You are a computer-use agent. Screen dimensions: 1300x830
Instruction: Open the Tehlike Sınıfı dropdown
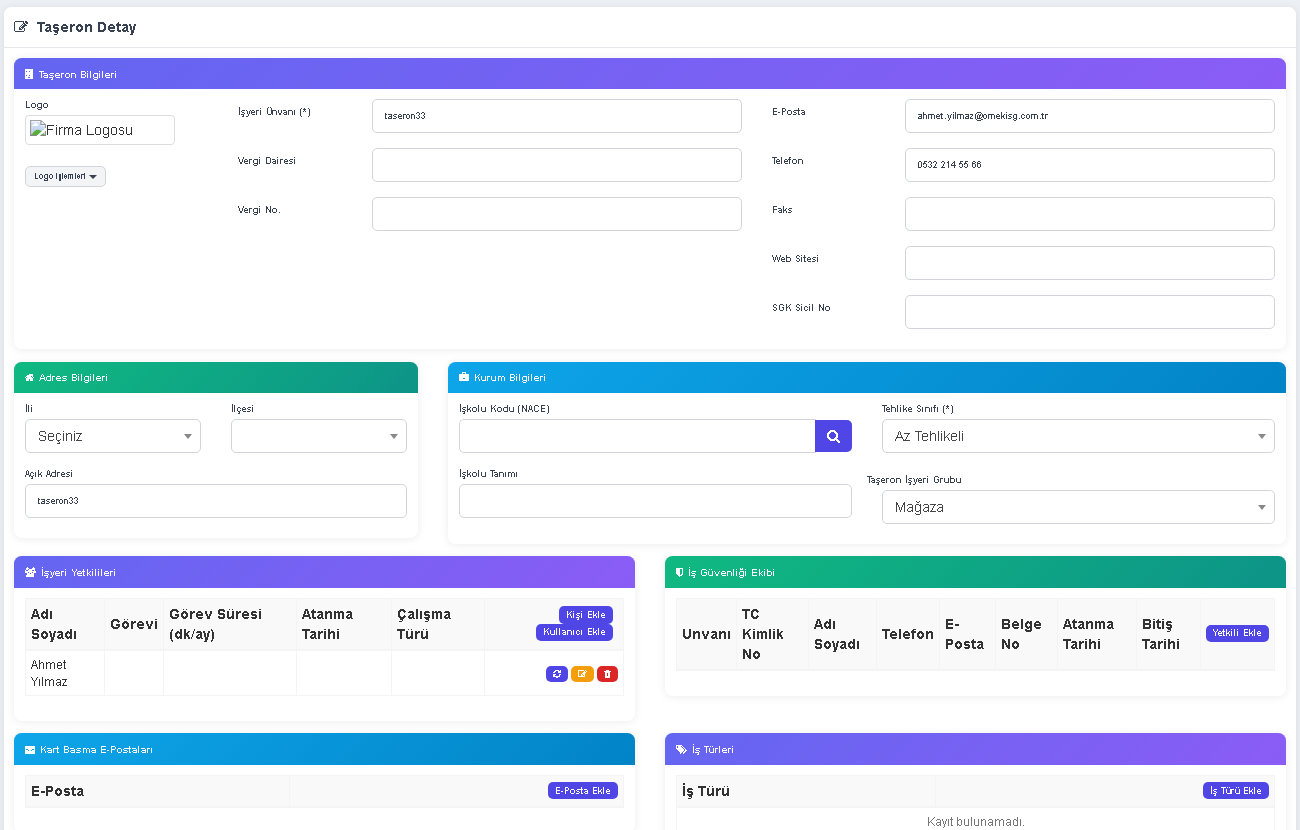pyautogui.click(x=1078, y=436)
